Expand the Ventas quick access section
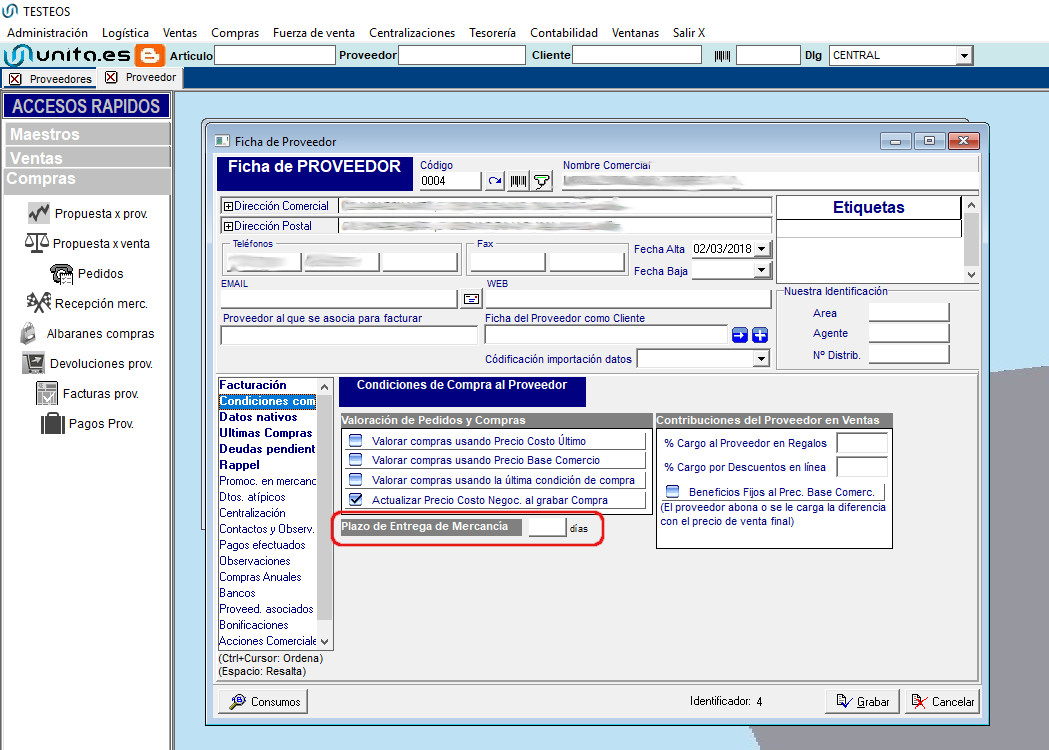This screenshot has width=1049, height=750. [87, 158]
